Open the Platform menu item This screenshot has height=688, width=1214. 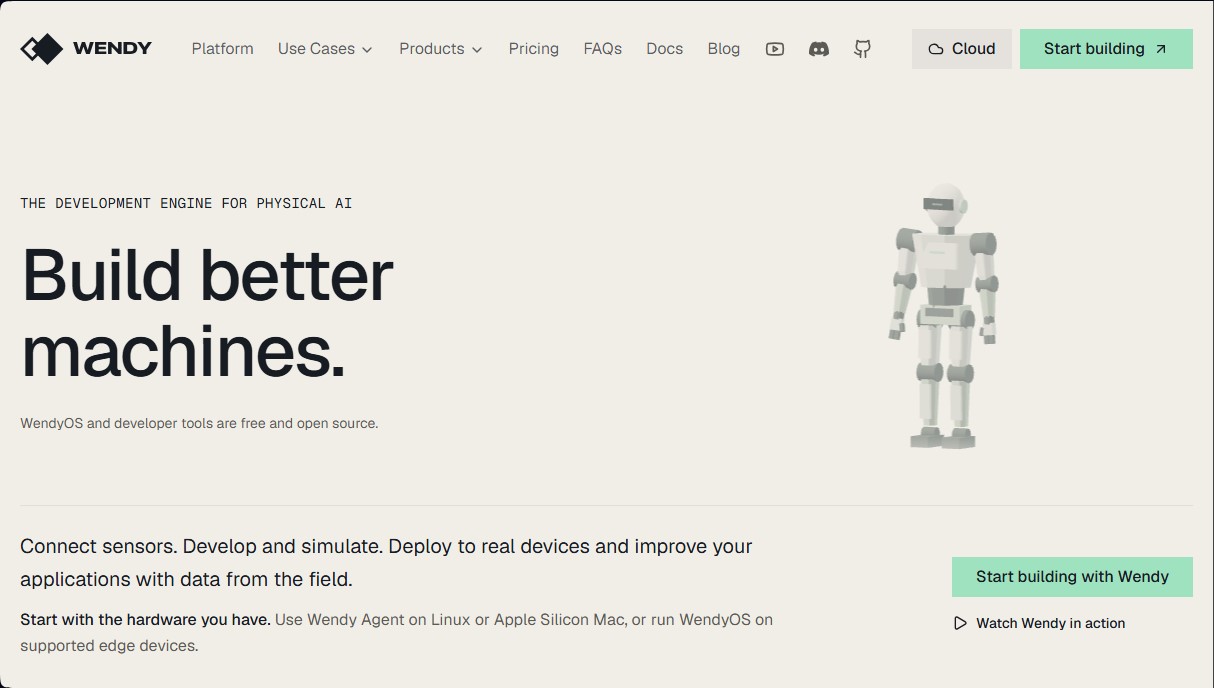(x=223, y=49)
